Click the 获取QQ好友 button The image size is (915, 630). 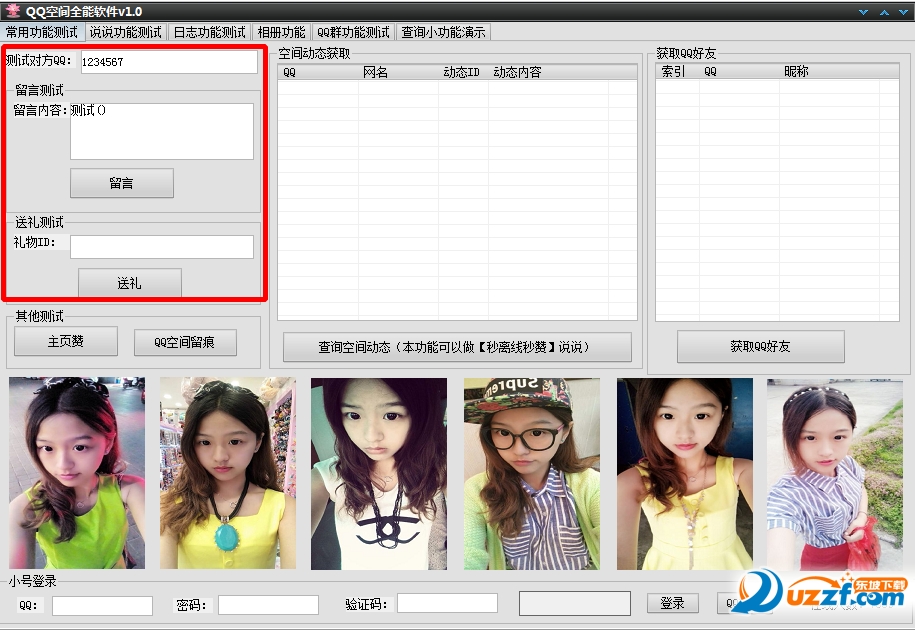click(760, 346)
